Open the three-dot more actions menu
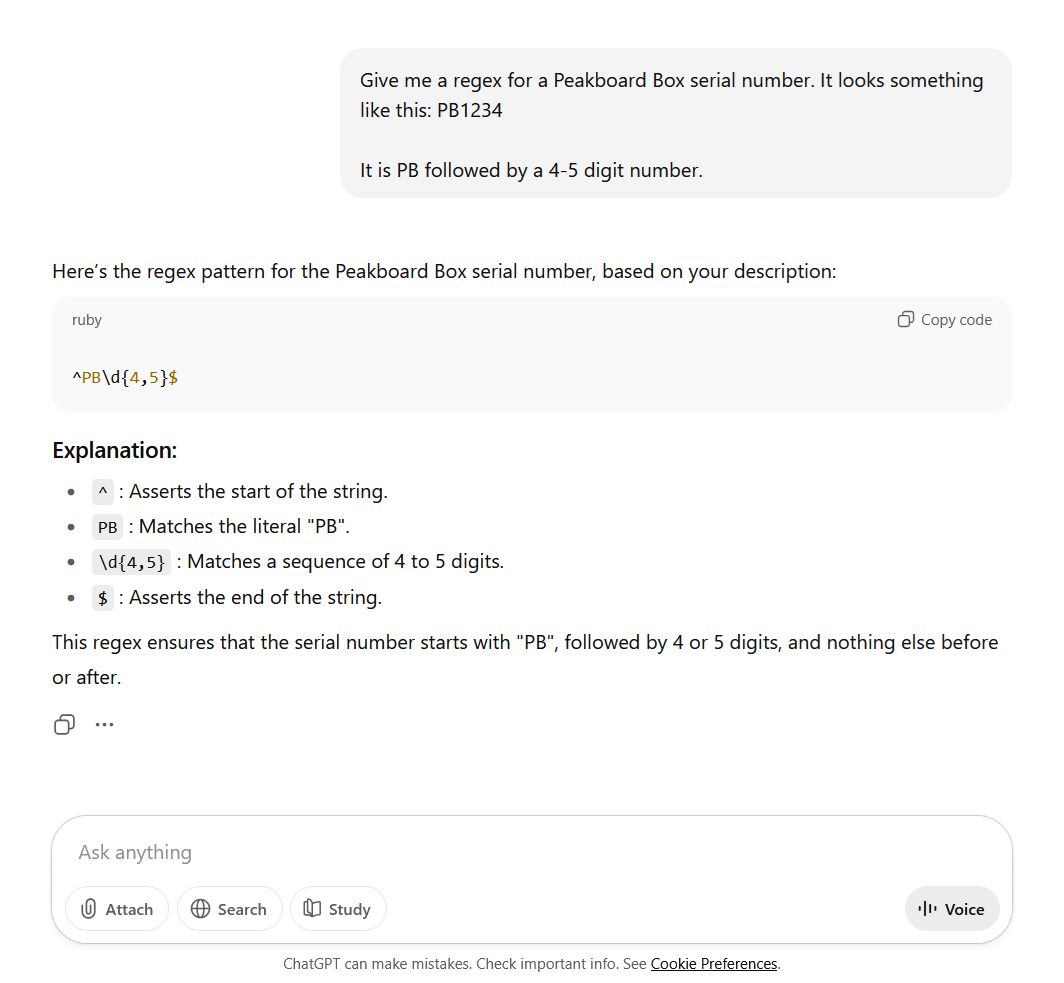Viewport: 1064px width, 983px height. pyautogui.click(x=104, y=725)
